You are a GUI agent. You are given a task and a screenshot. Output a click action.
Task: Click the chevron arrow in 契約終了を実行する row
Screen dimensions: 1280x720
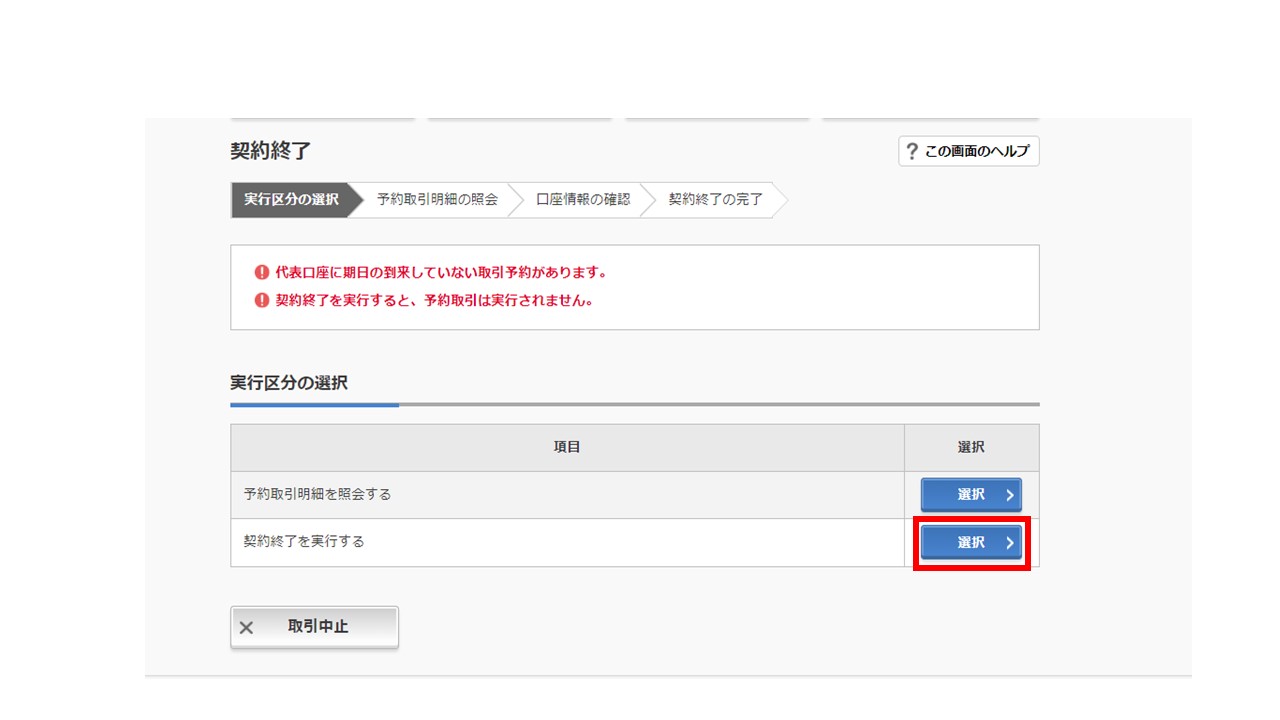coord(1010,543)
